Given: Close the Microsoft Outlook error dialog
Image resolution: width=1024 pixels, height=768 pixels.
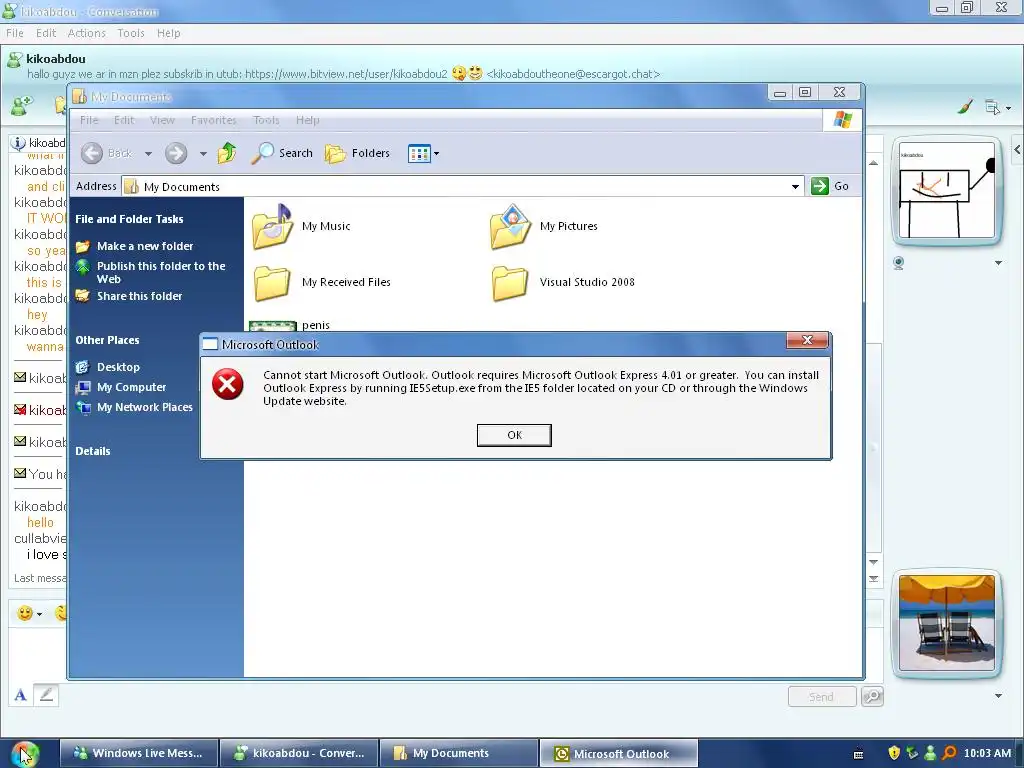Looking at the screenshot, I should pos(807,340).
